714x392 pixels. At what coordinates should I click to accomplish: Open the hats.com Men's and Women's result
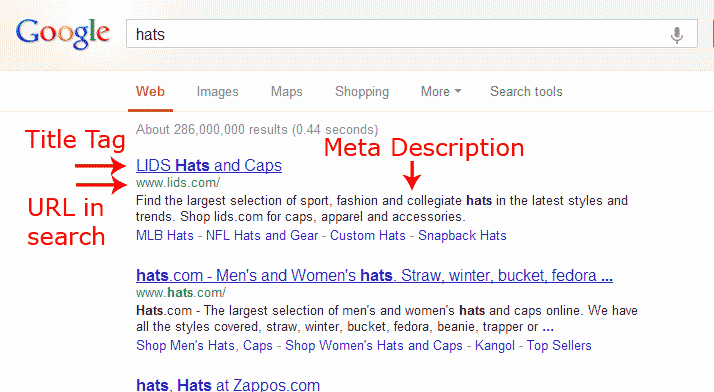click(374, 275)
